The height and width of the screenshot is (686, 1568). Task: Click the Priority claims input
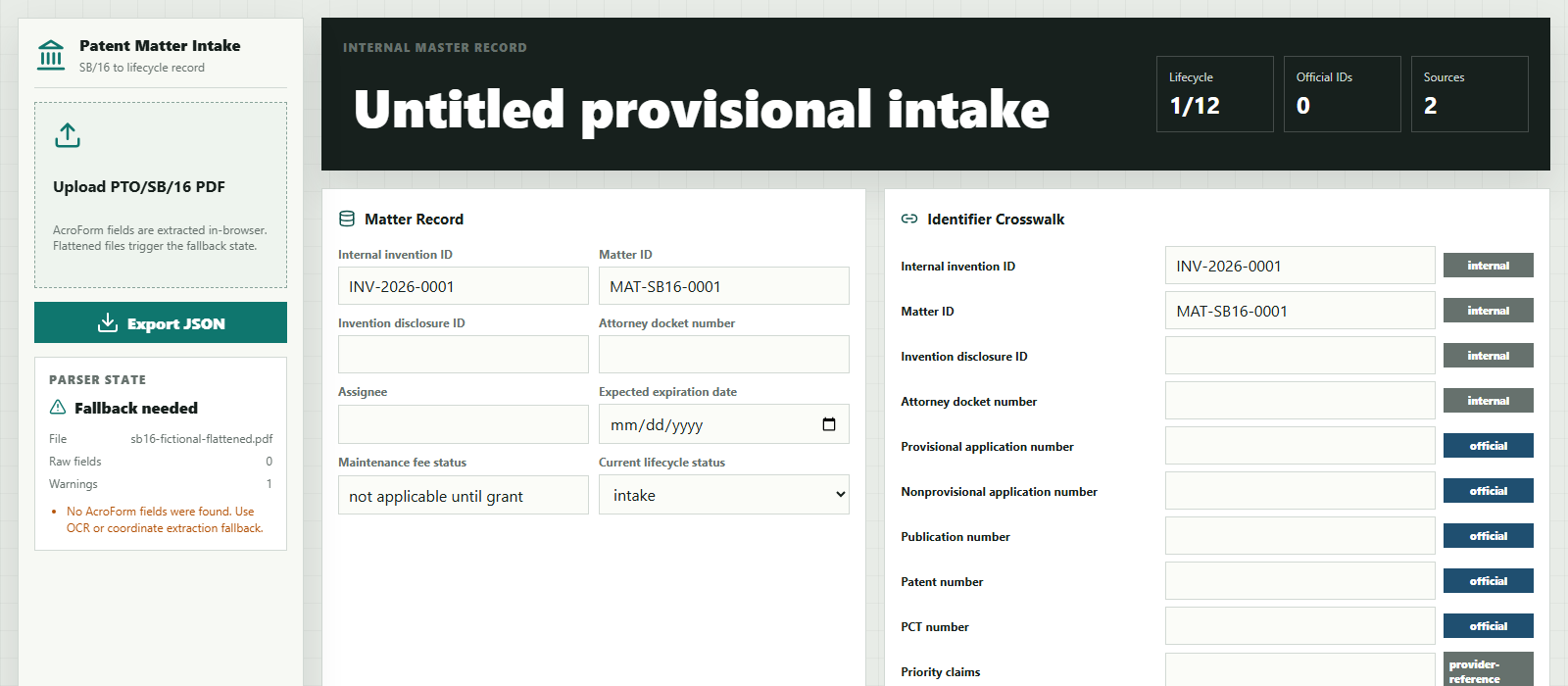[x=1300, y=671]
